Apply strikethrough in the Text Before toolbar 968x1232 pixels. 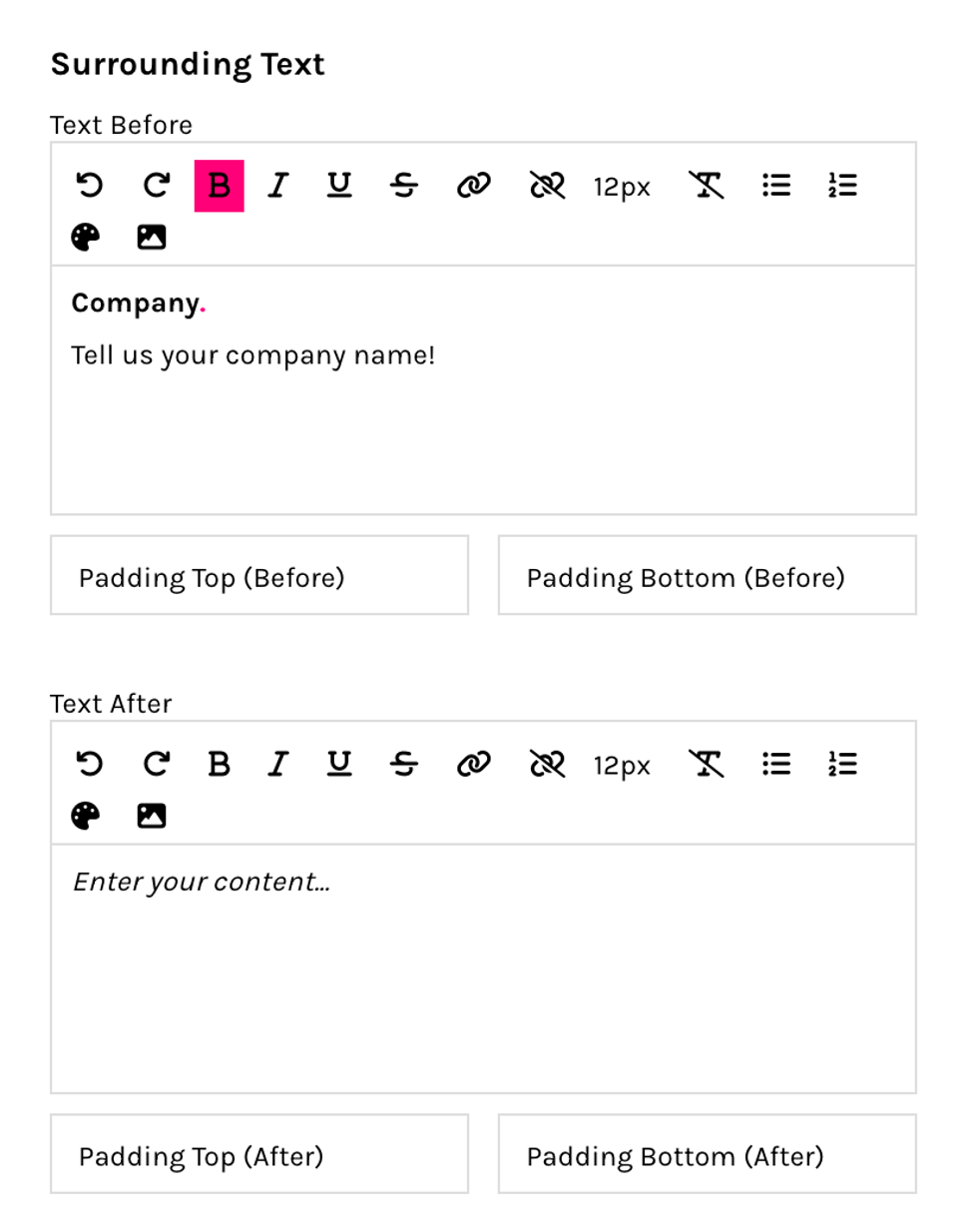point(404,185)
